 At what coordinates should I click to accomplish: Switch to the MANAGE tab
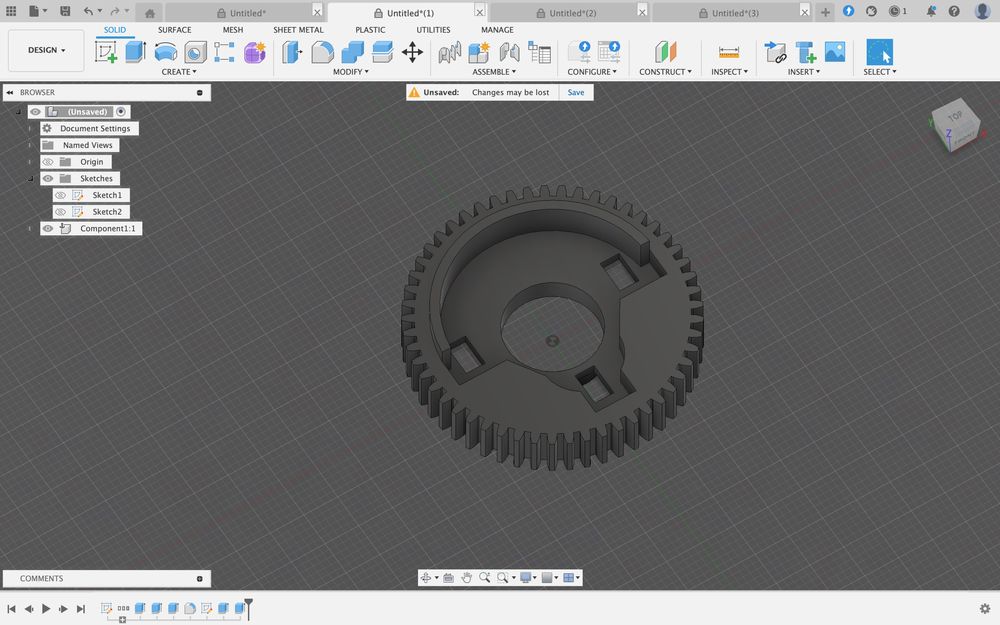497,30
